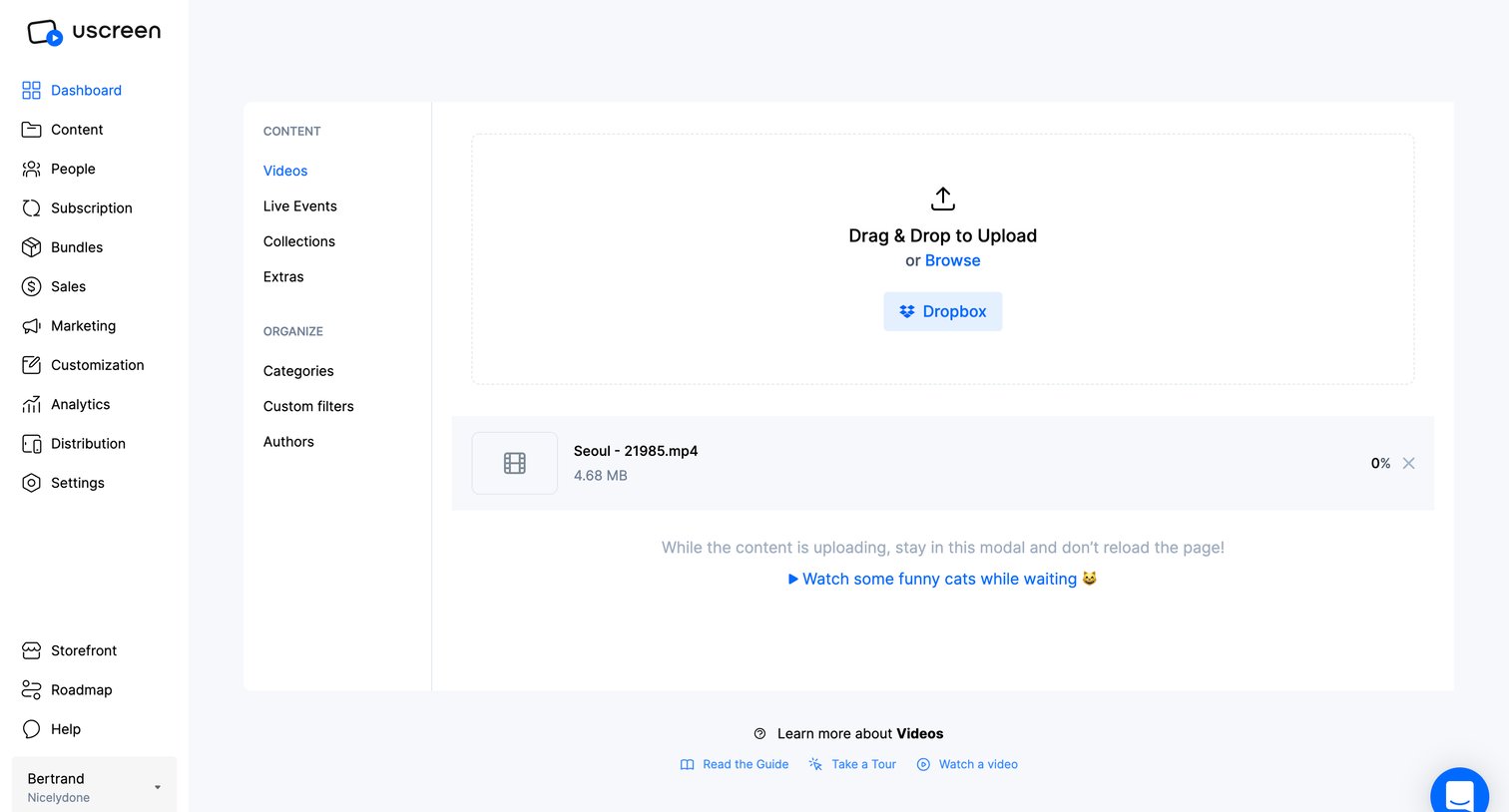Click the Storefront shop icon
Viewport: 1509px width, 812px height.
point(31,650)
